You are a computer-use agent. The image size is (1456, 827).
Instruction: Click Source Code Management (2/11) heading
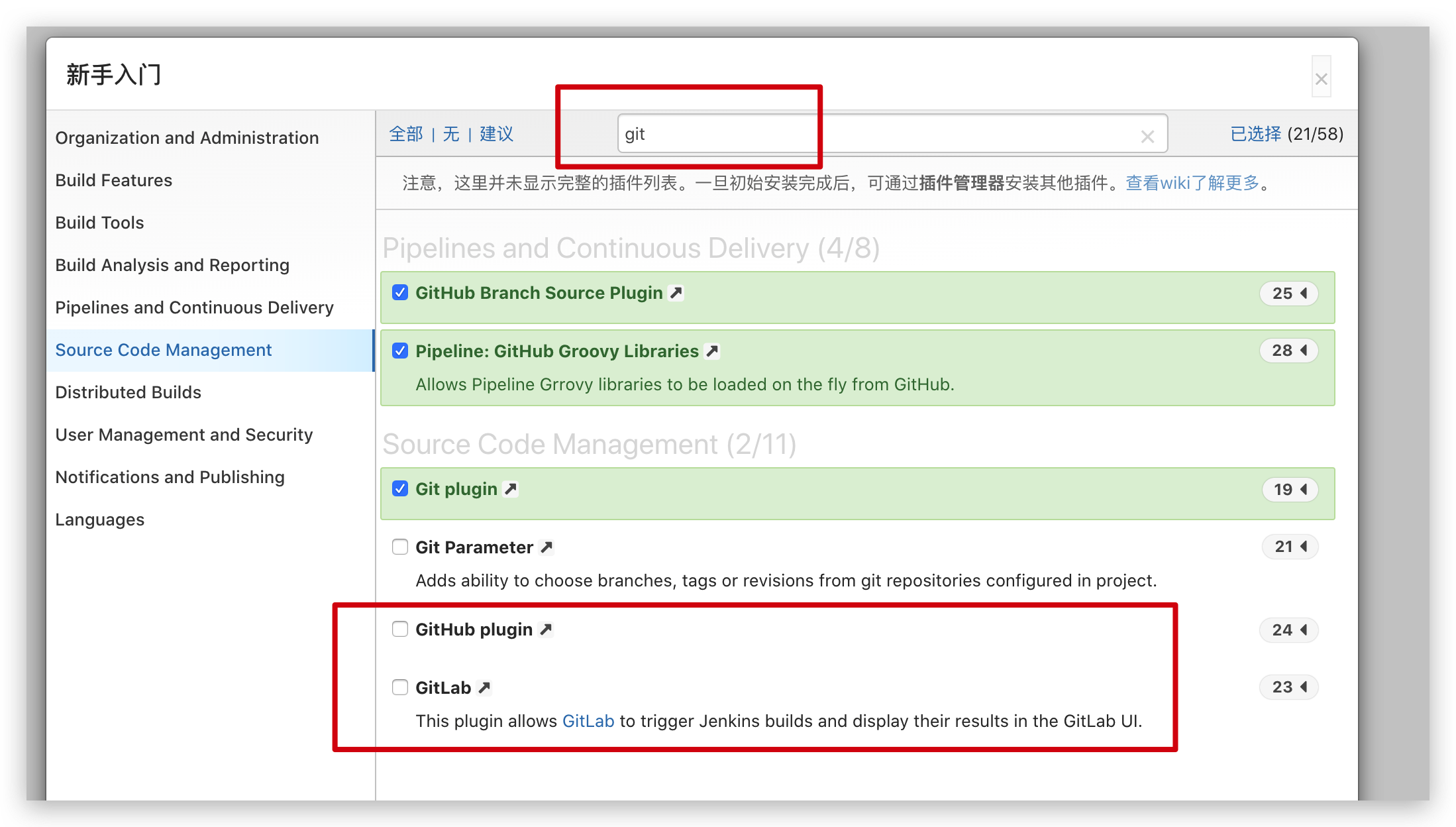click(590, 445)
